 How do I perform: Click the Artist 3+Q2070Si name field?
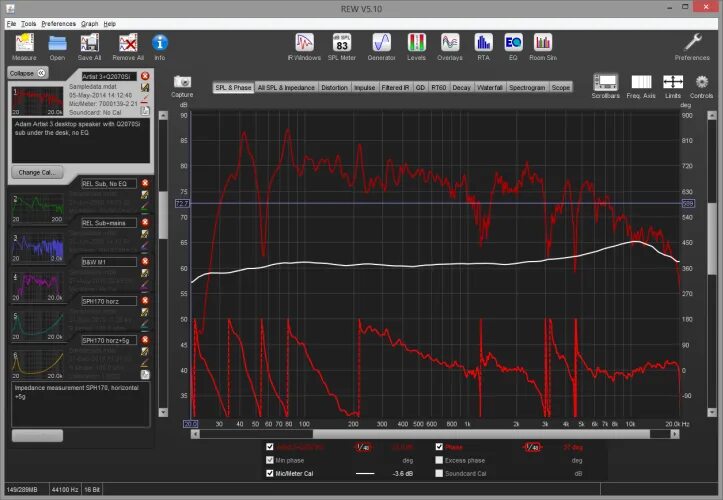click(109, 76)
